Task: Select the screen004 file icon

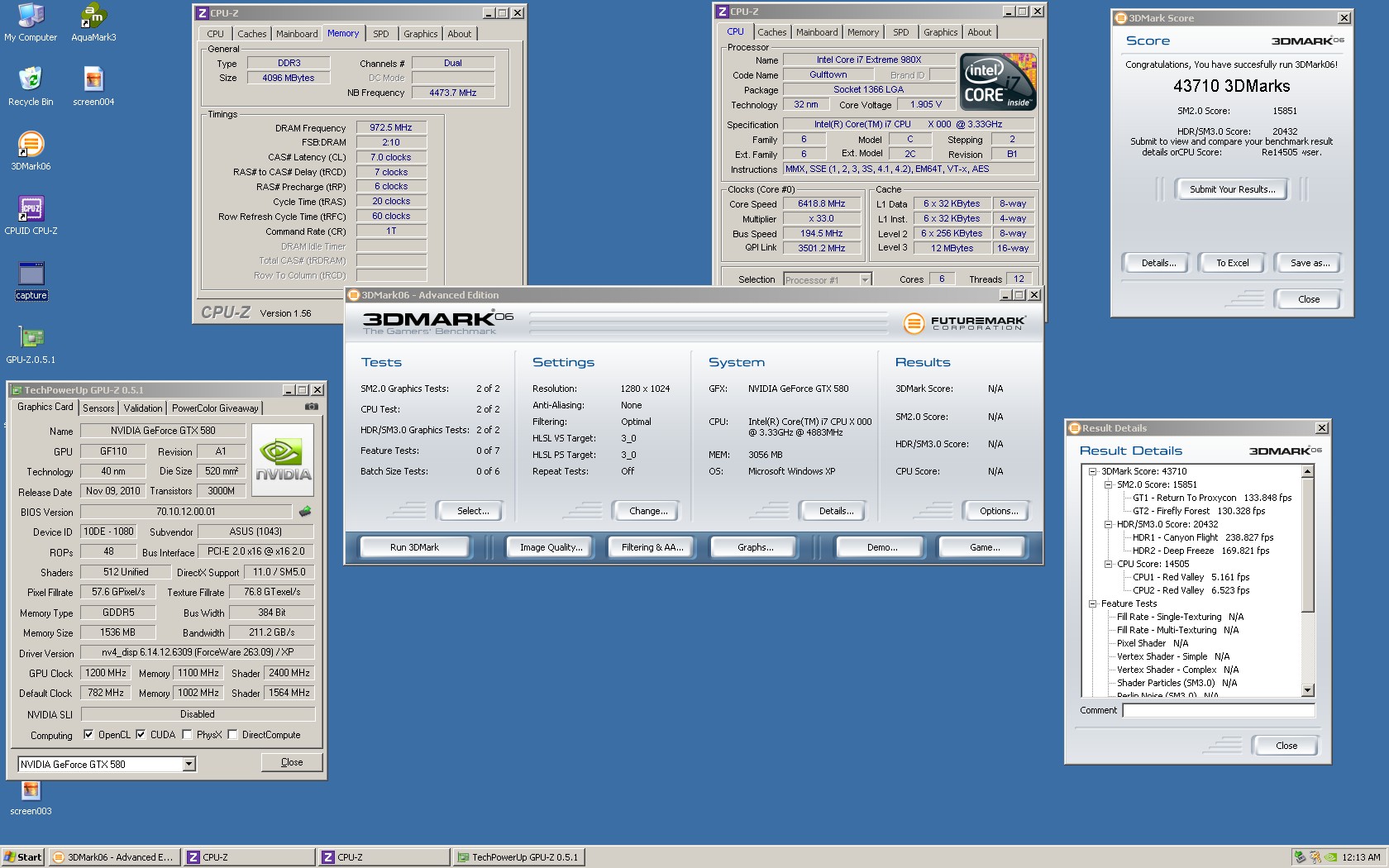Action: (93, 87)
